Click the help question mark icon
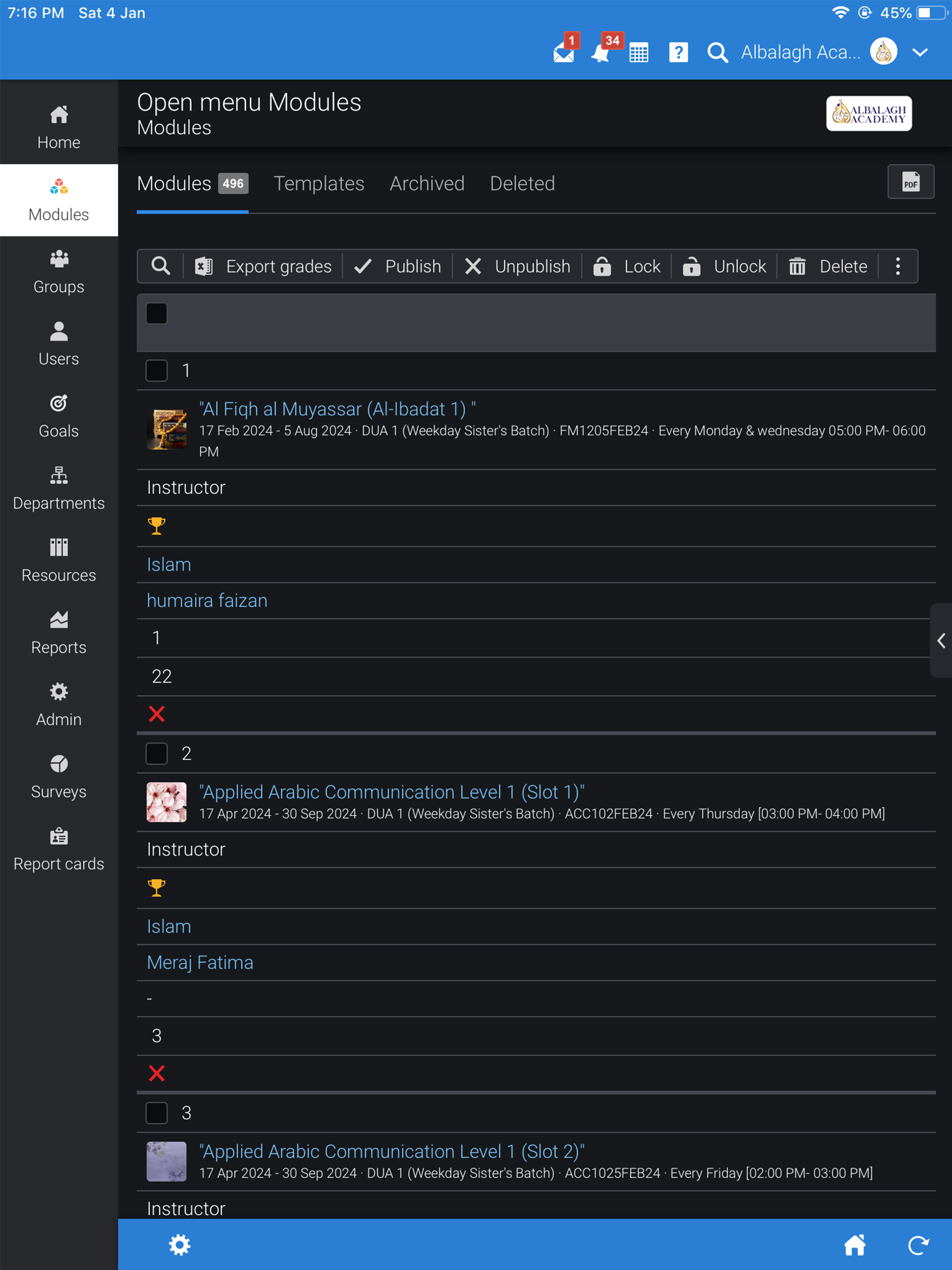This screenshot has height=1270, width=952. pyautogui.click(x=678, y=53)
